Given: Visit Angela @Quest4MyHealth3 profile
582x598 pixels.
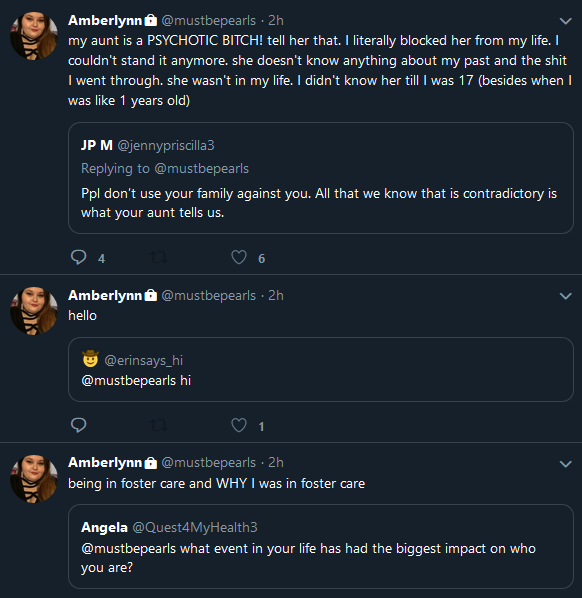Looking at the screenshot, I should point(169,527).
